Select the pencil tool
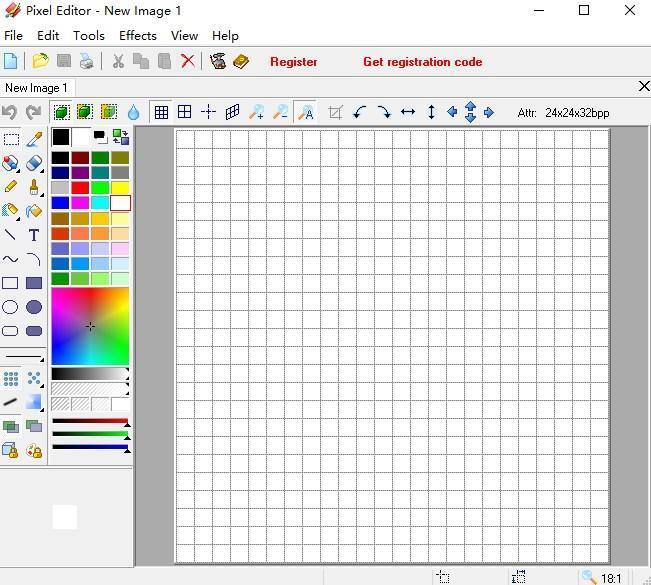Image resolution: width=651 pixels, height=585 pixels. click(10, 187)
